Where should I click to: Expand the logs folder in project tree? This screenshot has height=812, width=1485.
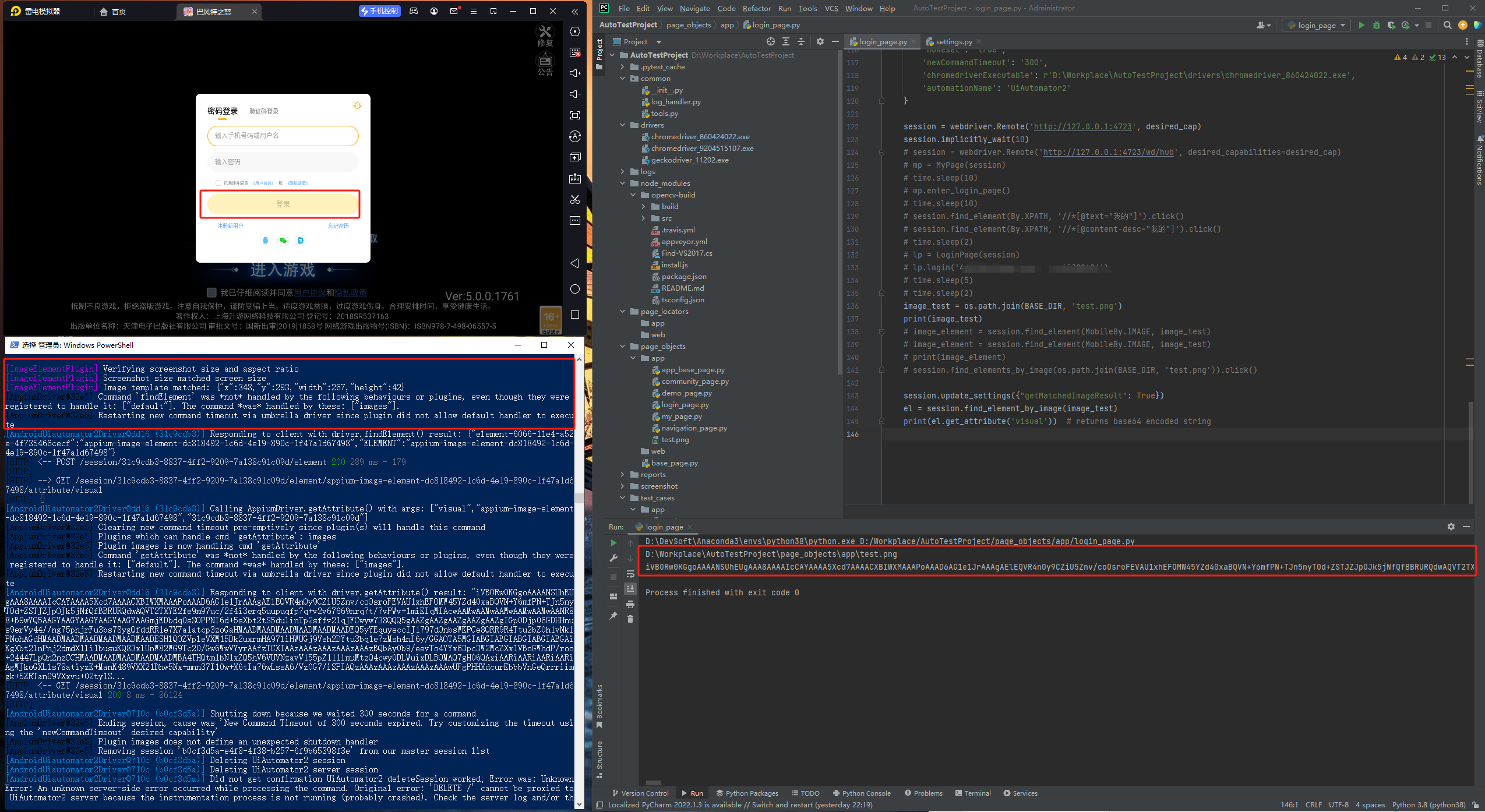622,172
